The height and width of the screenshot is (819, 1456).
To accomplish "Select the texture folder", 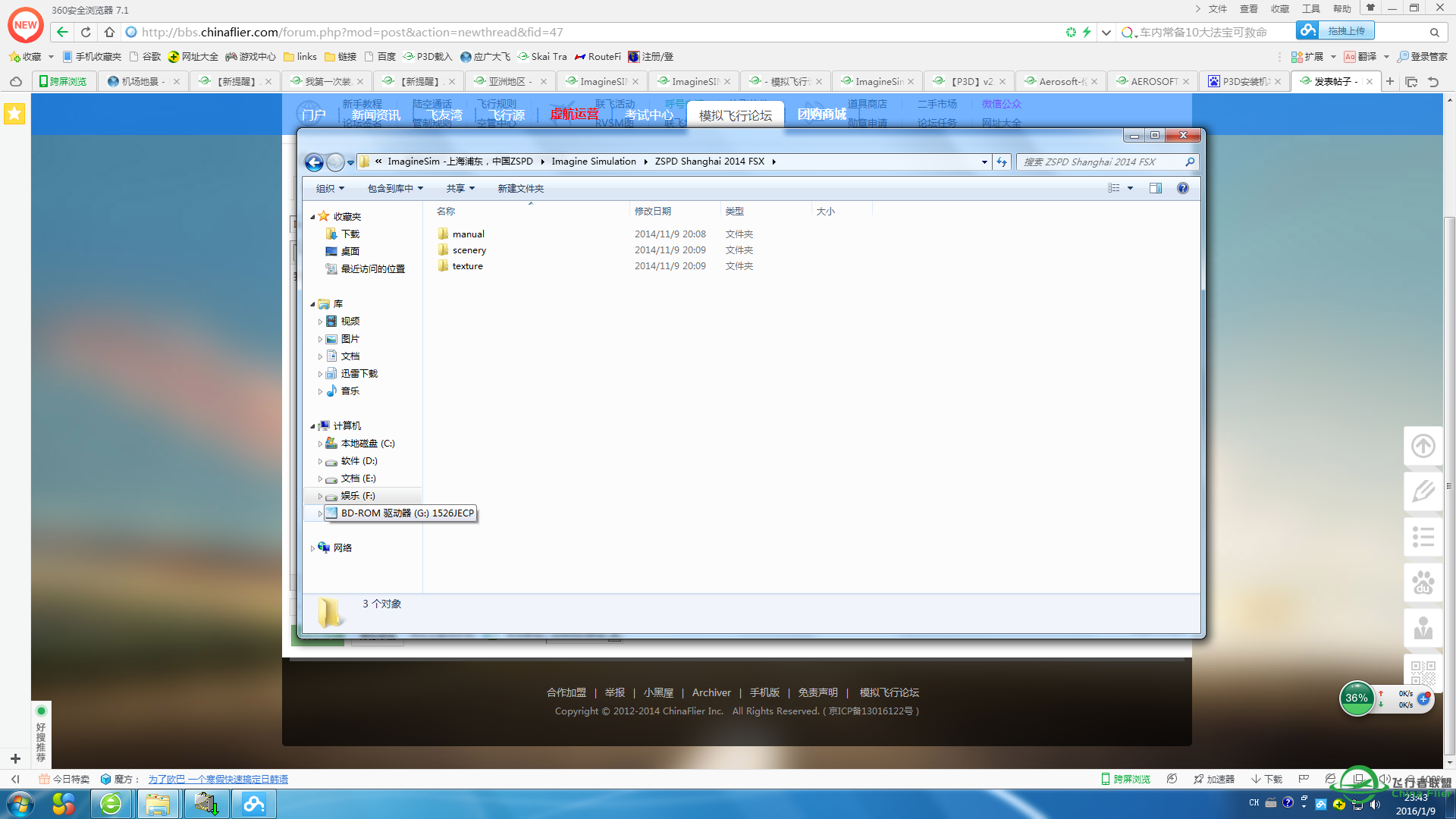I will (x=467, y=266).
